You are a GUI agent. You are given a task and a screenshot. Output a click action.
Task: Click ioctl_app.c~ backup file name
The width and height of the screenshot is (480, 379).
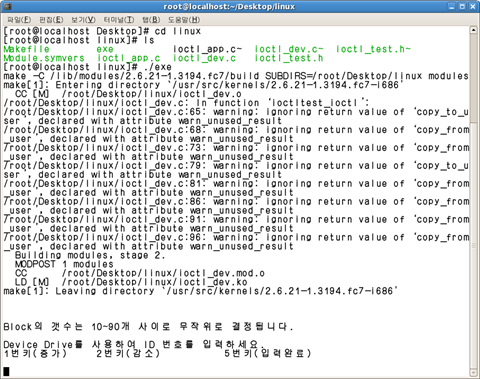pyautogui.click(x=207, y=49)
